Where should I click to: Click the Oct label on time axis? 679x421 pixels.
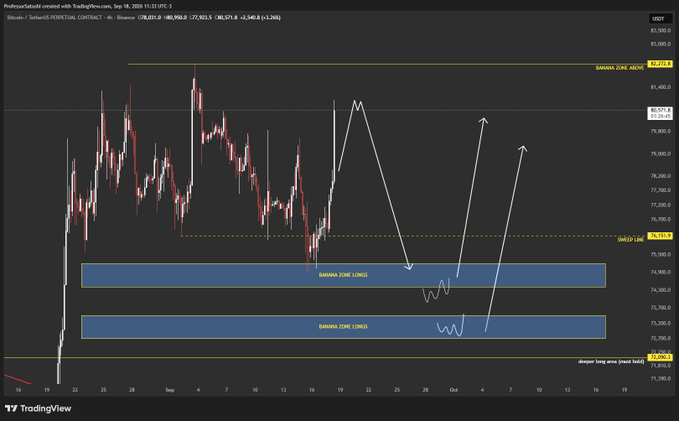[454, 390]
